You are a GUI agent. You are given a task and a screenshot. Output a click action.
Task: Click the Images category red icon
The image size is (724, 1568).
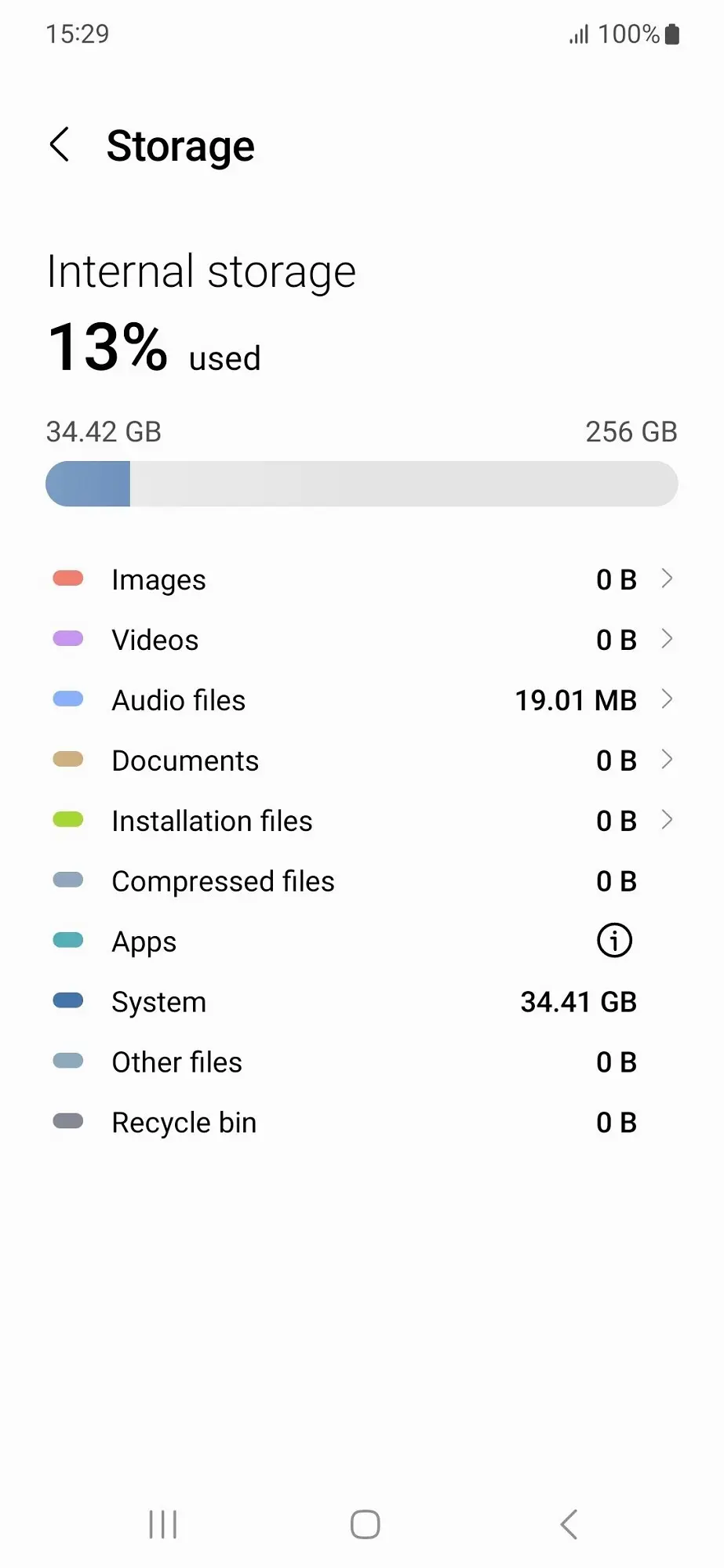[67, 579]
